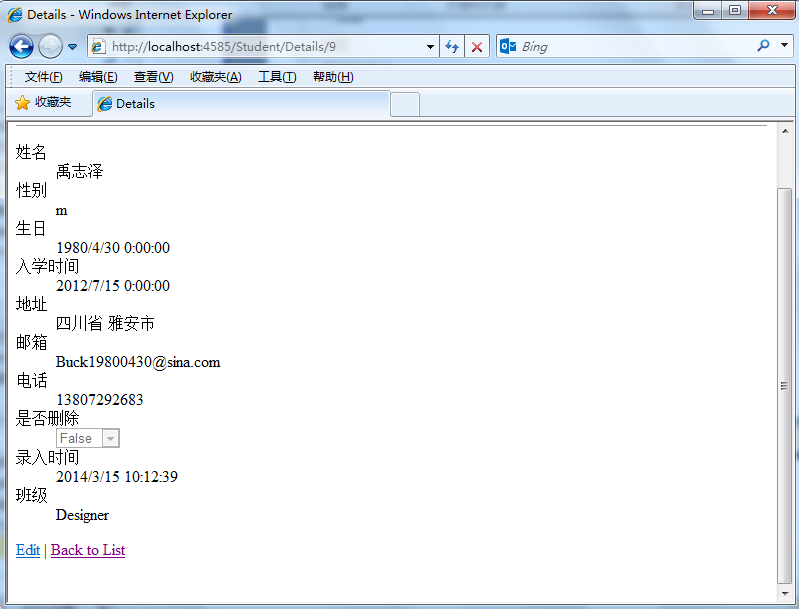Viewport: 799px width, 609px height.
Task: Click the 班级 field label
Action: pyautogui.click(x=31, y=495)
